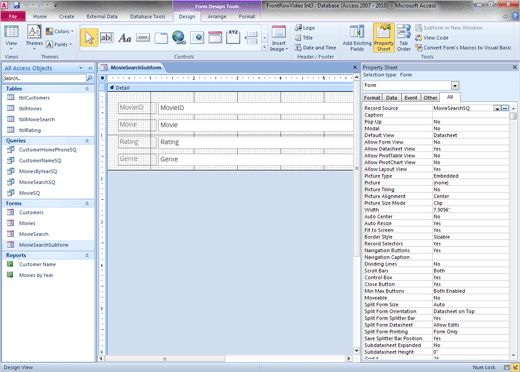Open View Code
Screen dimensions: 520x372
point(432,38)
